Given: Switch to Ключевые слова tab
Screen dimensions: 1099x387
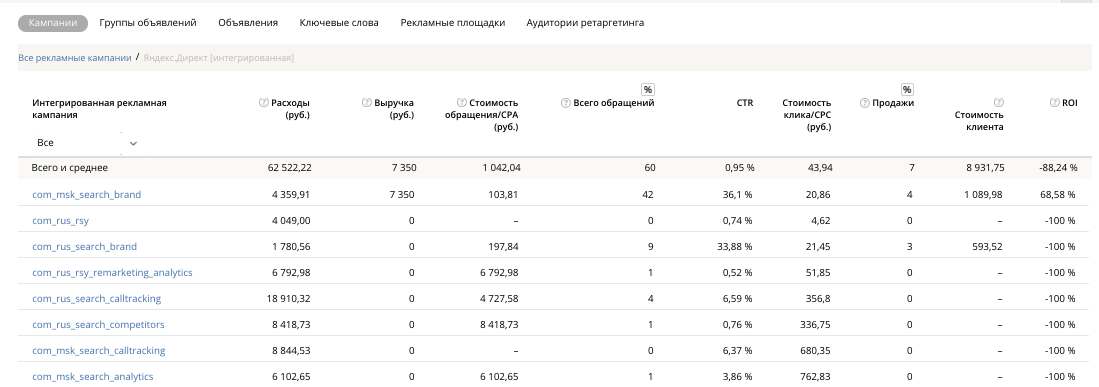Looking at the screenshot, I should click(x=339, y=23).
